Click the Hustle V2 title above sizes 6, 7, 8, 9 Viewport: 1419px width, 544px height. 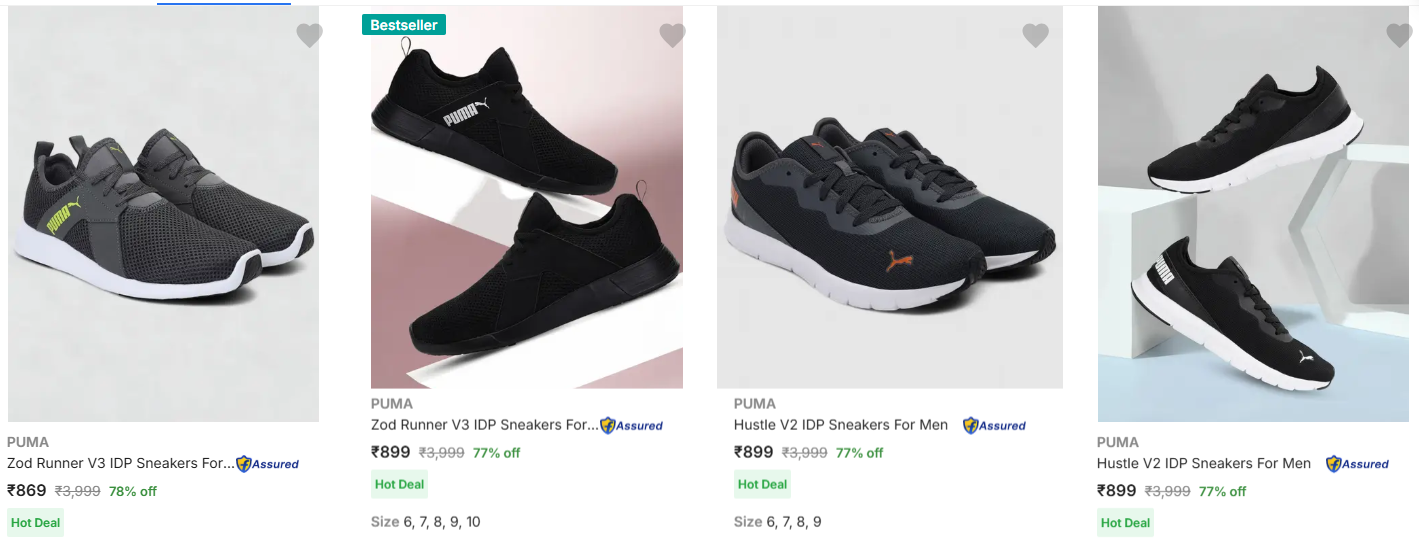point(840,425)
